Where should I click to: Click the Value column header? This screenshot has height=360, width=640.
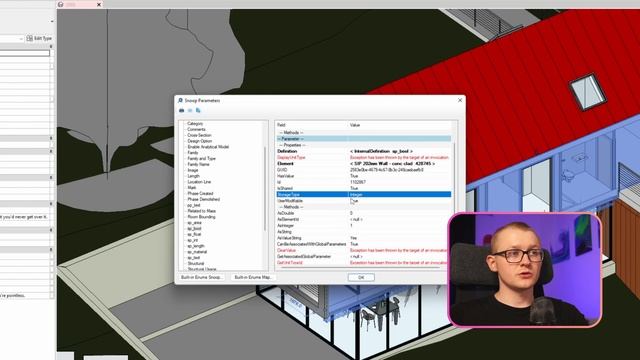(x=400, y=125)
